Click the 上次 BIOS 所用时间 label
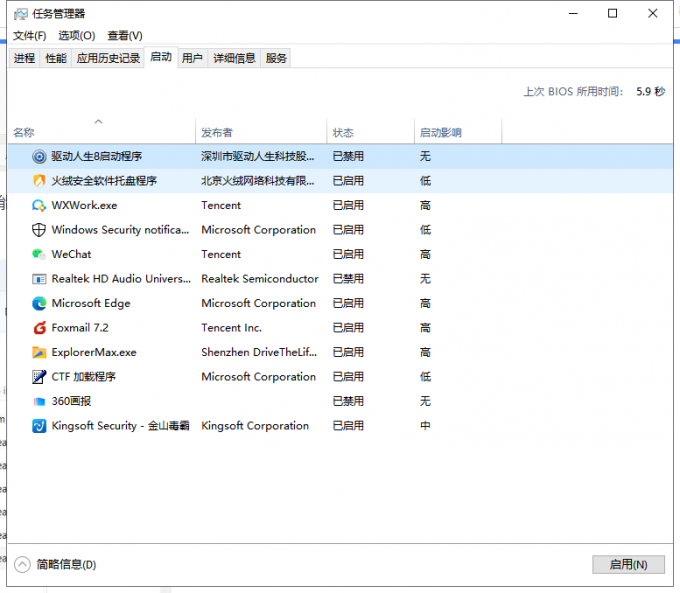Viewport: 680px width, 593px height. [573, 92]
